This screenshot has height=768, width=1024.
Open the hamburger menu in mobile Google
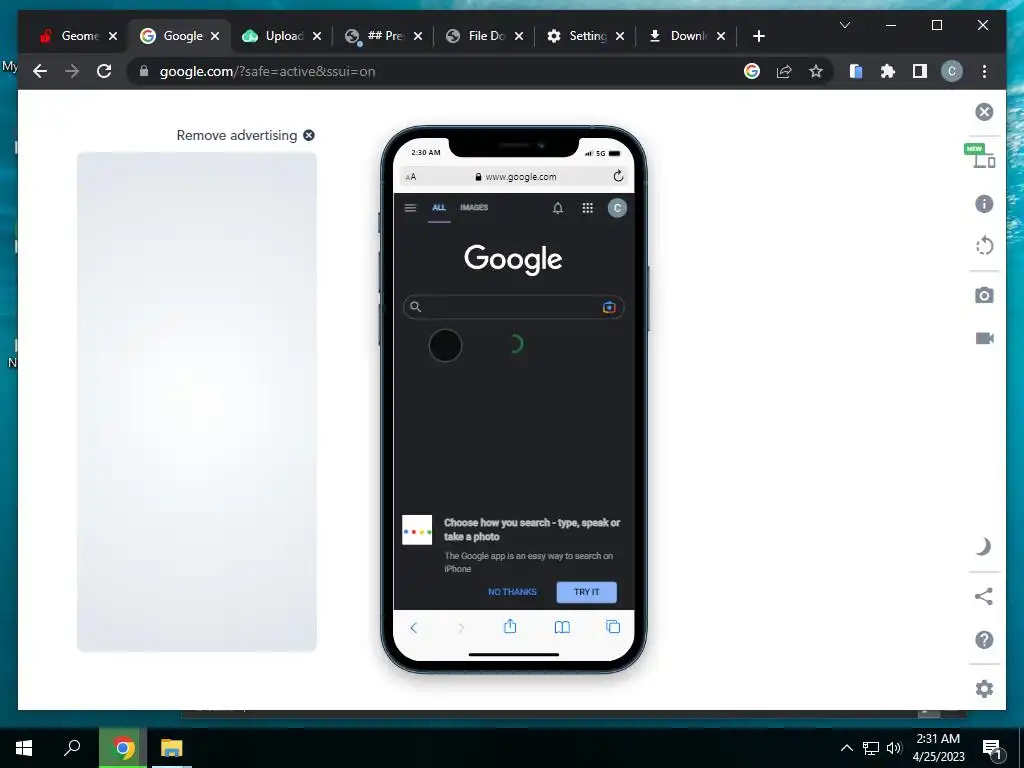[410, 208]
